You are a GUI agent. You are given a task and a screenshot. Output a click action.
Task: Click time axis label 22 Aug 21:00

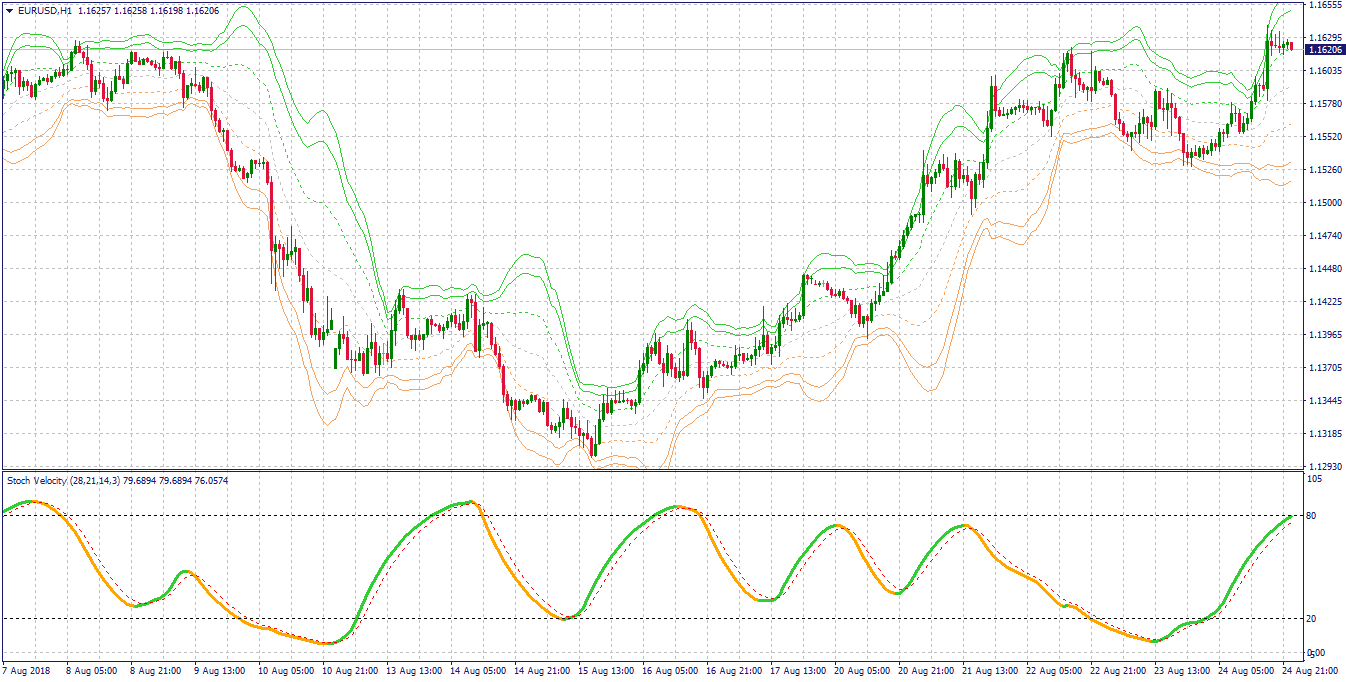(x=1118, y=673)
